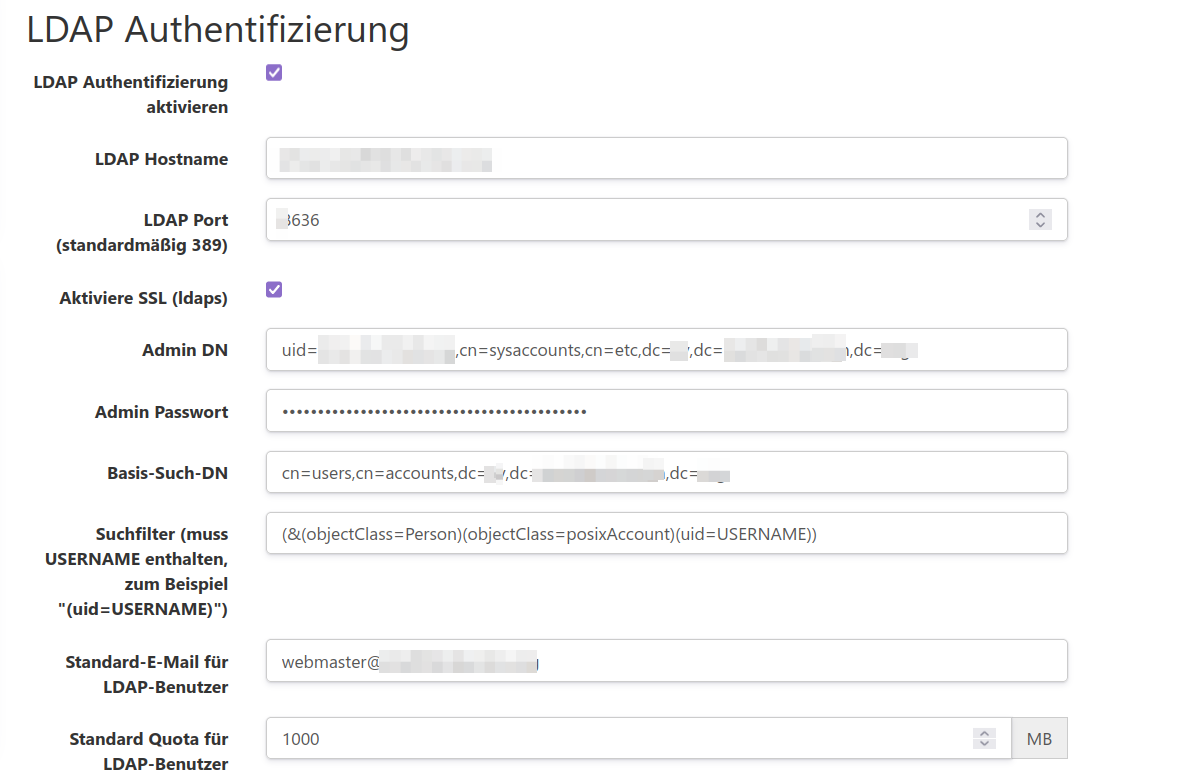Enable the LDAP Authentifizierung aktivieren checkbox

pyautogui.click(x=273, y=72)
